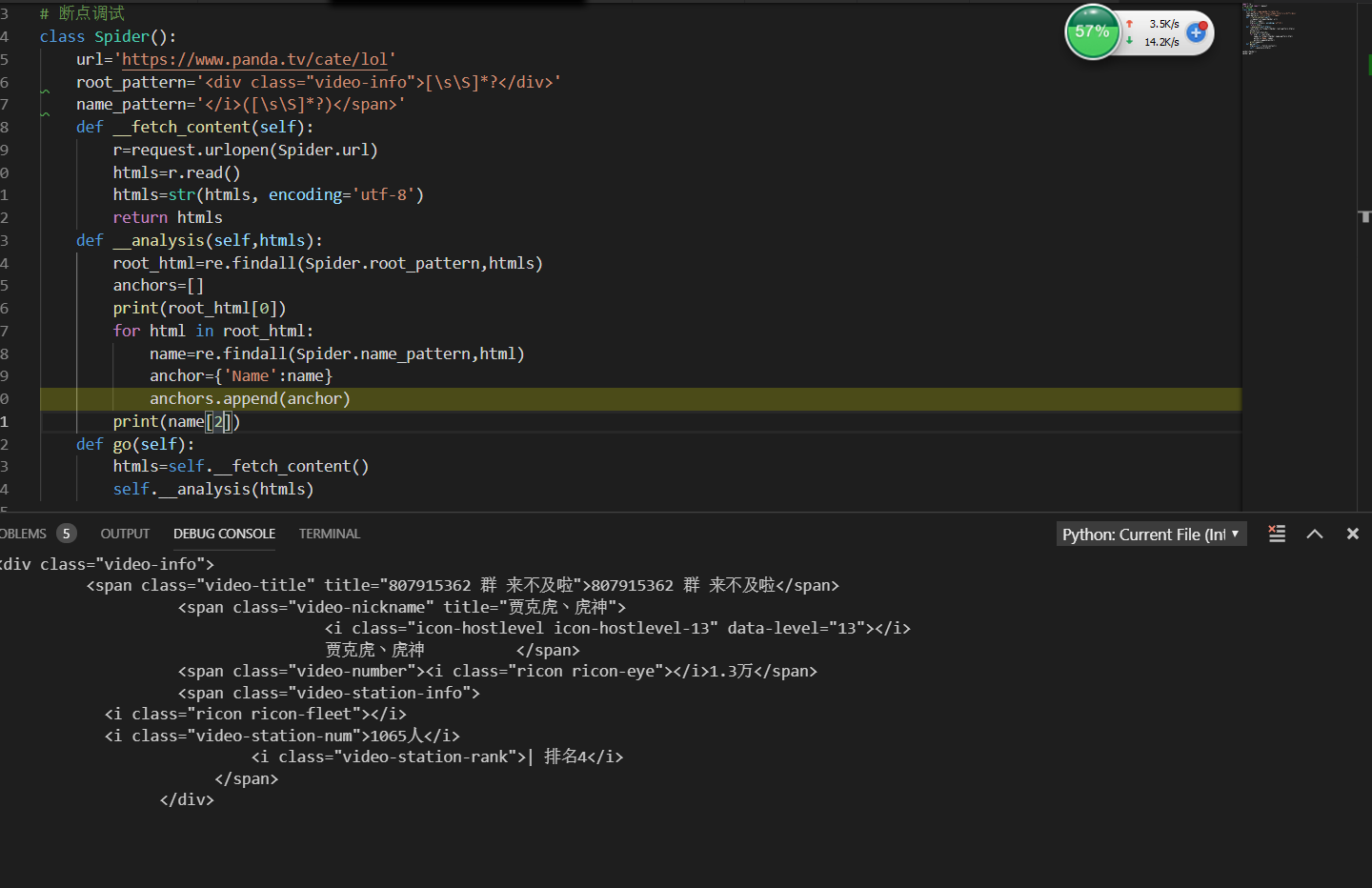This screenshot has height=888, width=1372.
Task: Click the green 57% floating ball
Action: click(1092, 32)
